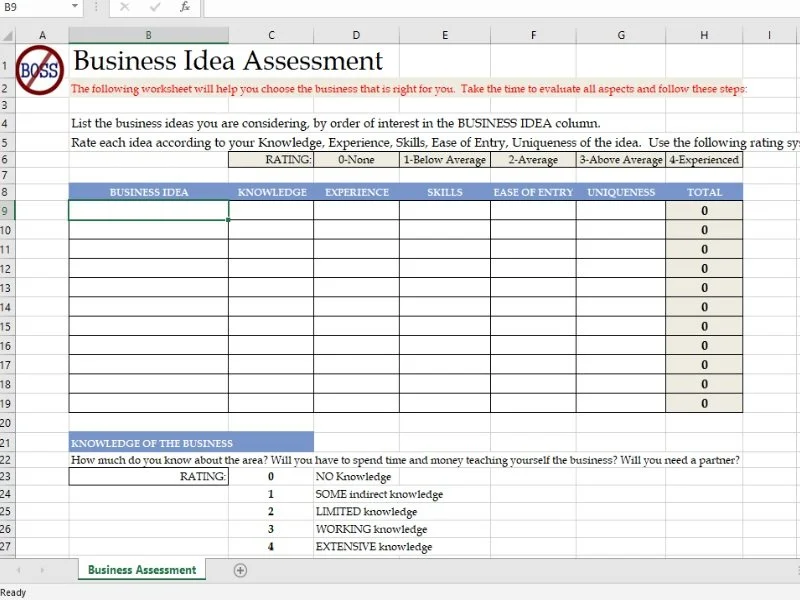Screen dimensions: 800x600
Task: Click the SKILLS table header
Action: [445, 192]
